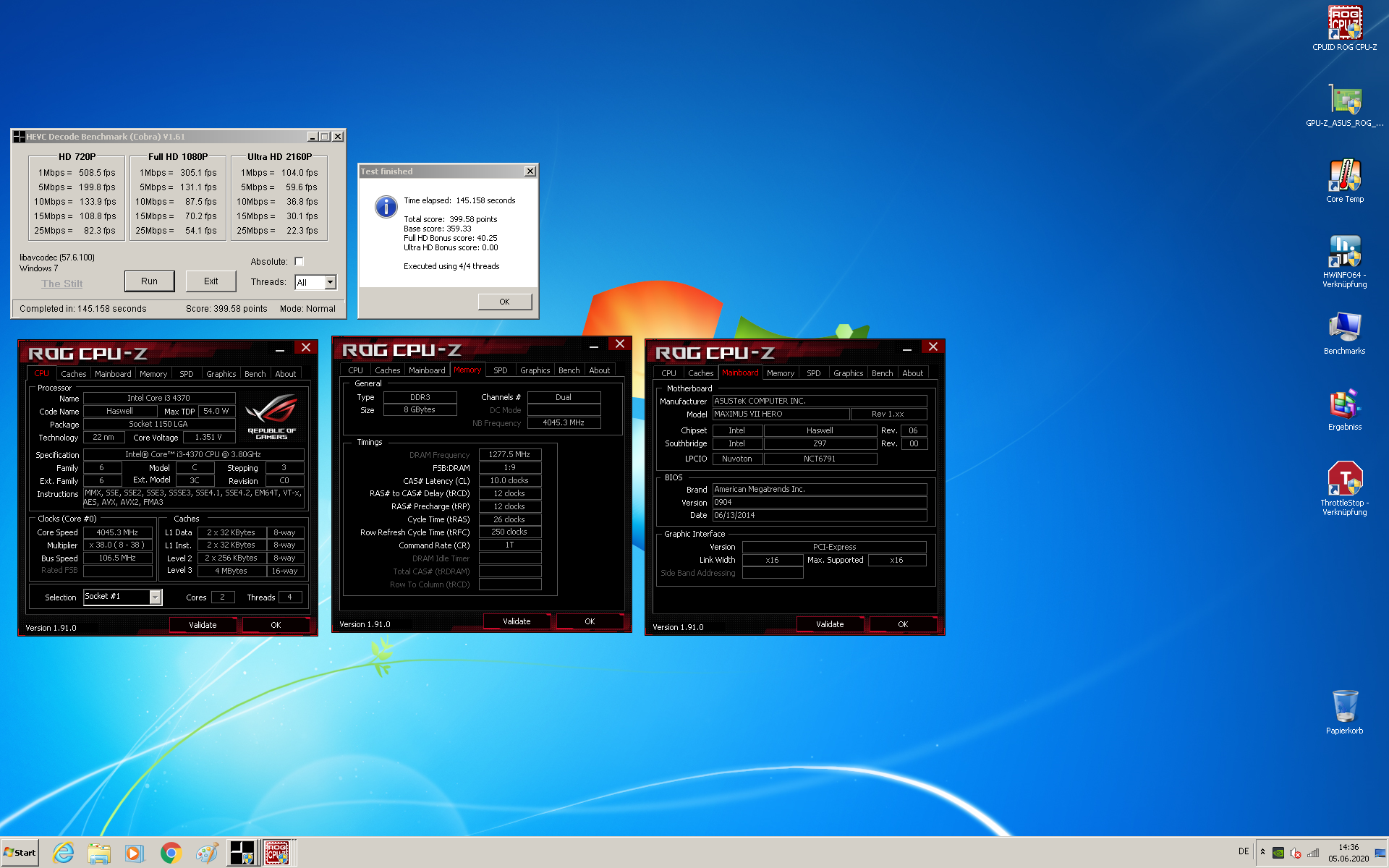The height and width of the screenshot is (868, 1389).
Task: Minimize the Memory CPU-Z window
Action: click(x=593, y=346)
